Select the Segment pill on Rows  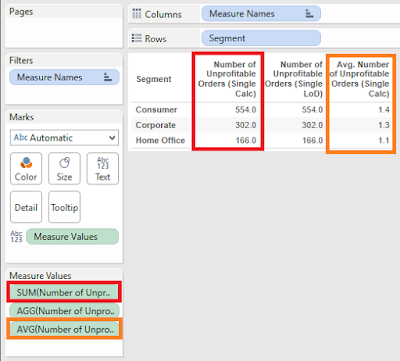(x=261, y=38)
